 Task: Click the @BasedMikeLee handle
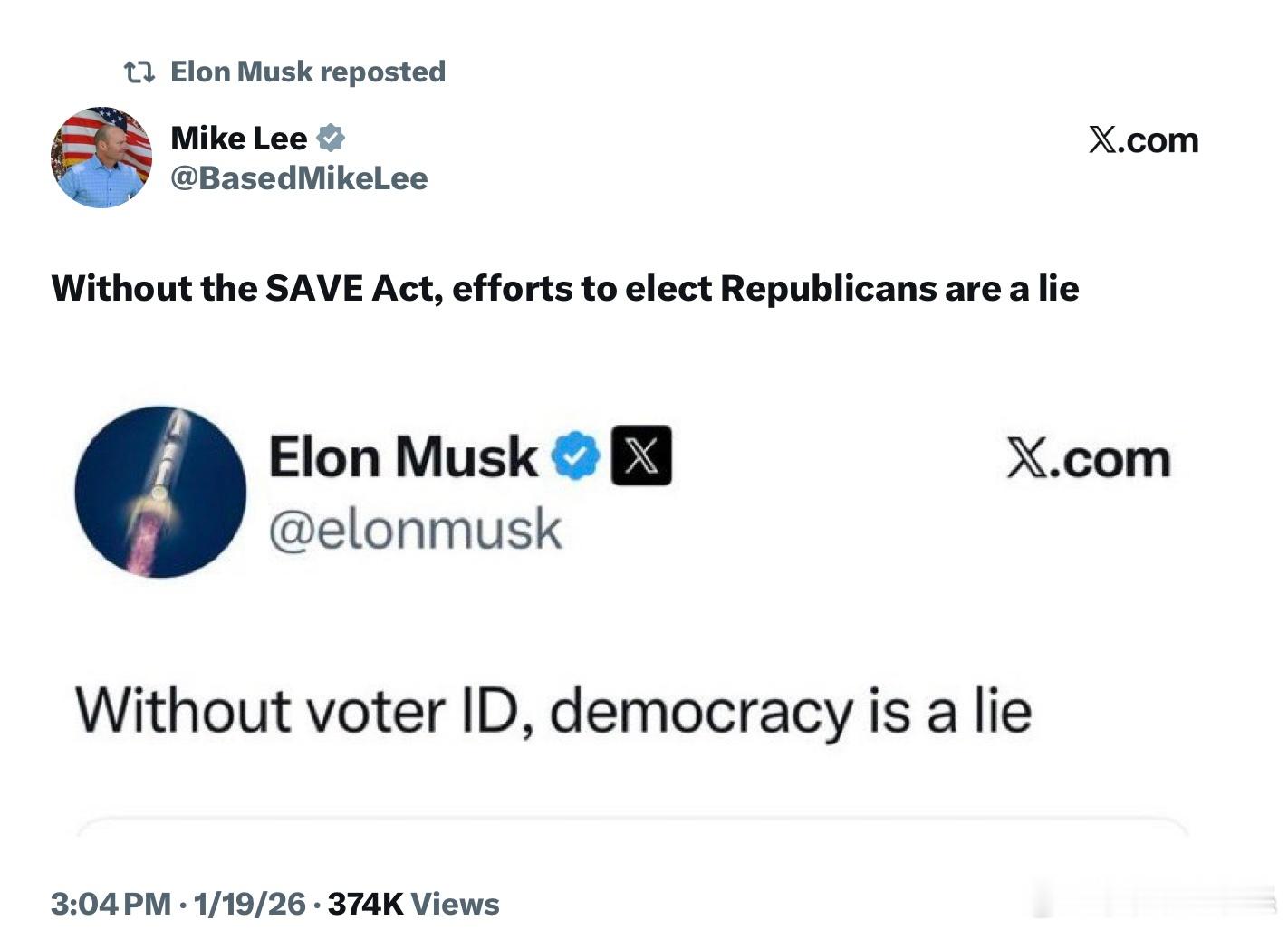click(300, 178)
